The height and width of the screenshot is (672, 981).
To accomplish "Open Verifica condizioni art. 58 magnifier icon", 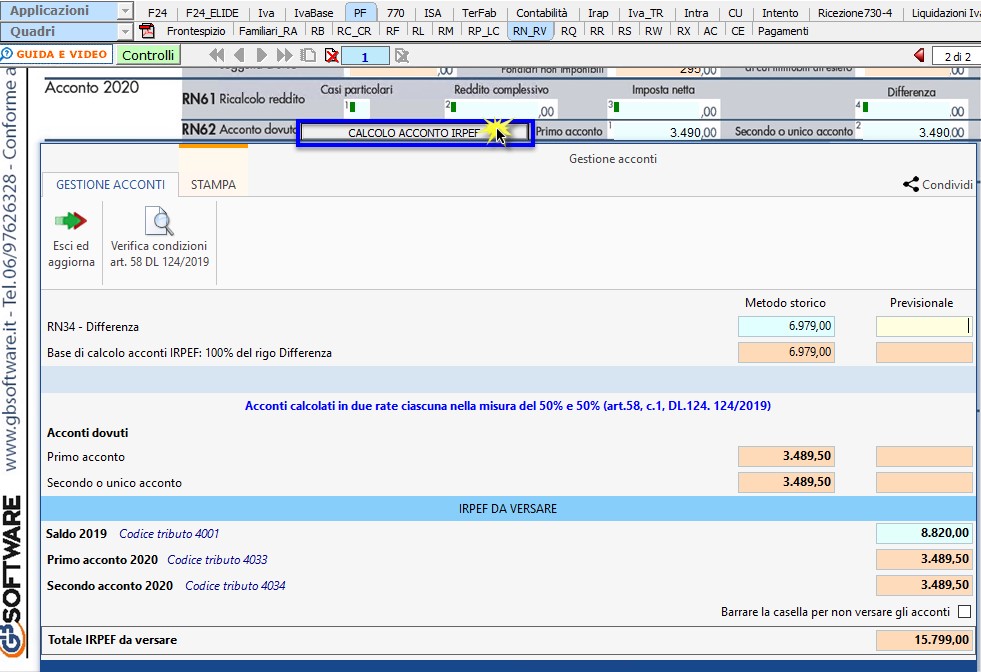I will 158,221.
